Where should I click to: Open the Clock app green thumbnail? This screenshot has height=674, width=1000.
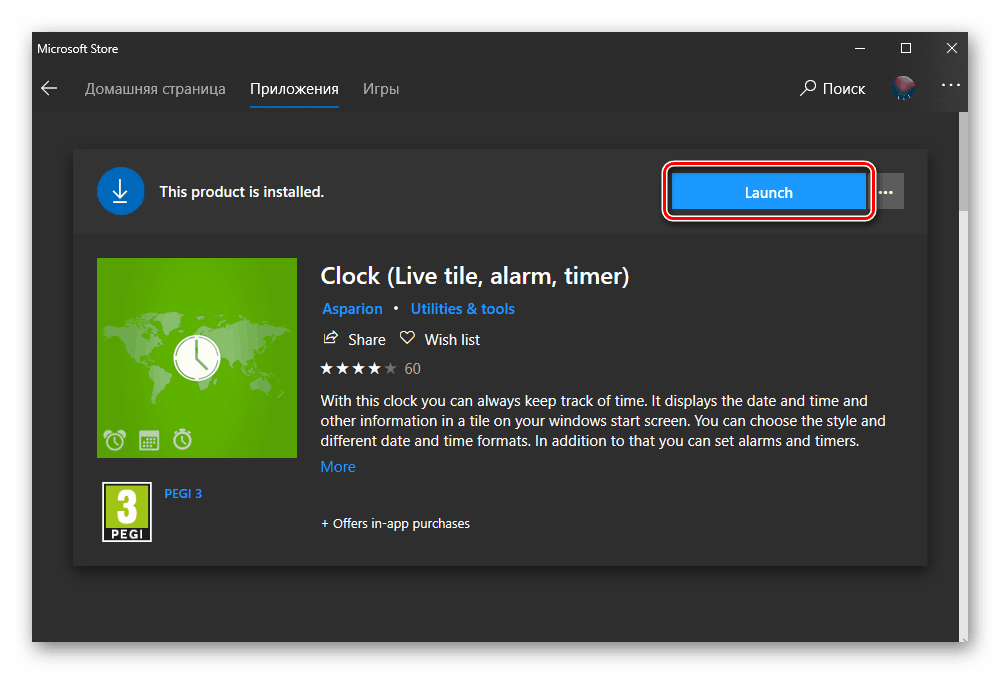197,358
